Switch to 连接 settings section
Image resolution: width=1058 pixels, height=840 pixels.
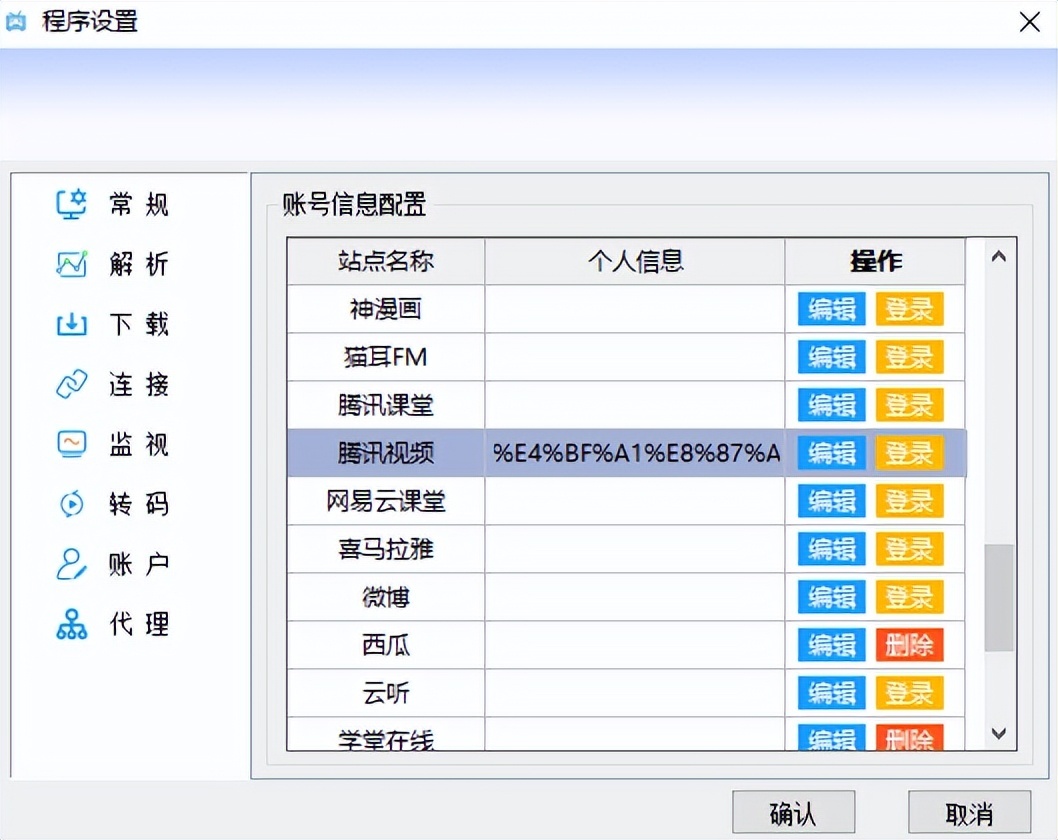point(139,384)
